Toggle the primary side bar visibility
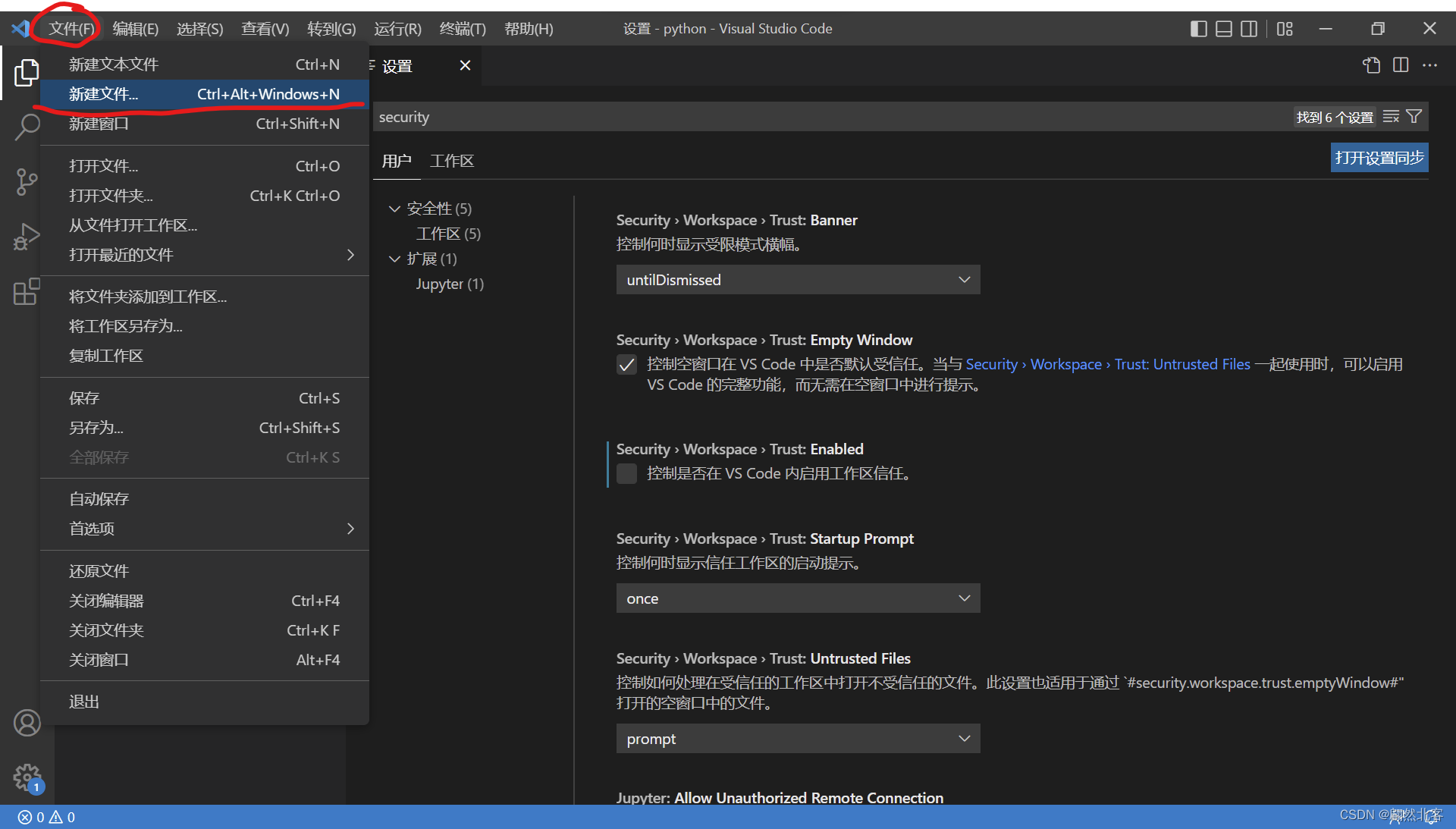This screenshot has height=829, width=1456. pos(1198,29)
